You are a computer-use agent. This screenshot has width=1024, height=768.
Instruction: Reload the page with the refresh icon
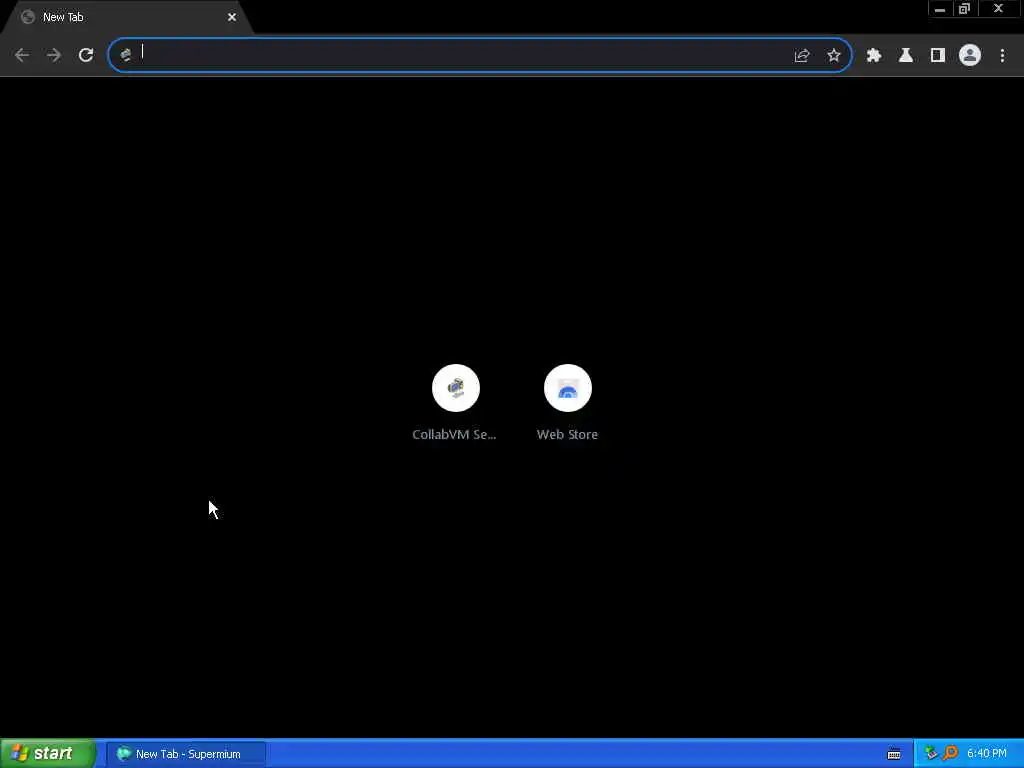tap(86, 56)
